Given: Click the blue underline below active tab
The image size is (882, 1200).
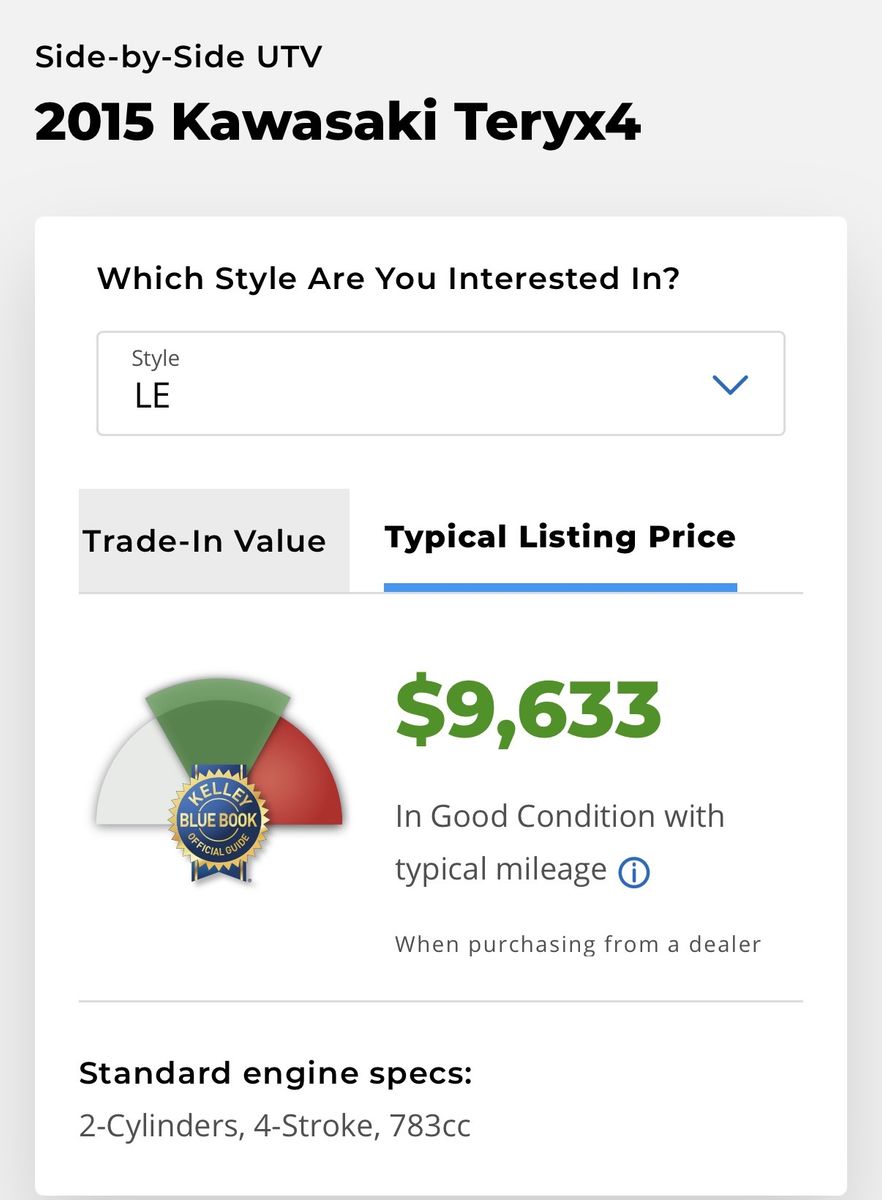Looking at the screenshot, I should tap(560, 587).
